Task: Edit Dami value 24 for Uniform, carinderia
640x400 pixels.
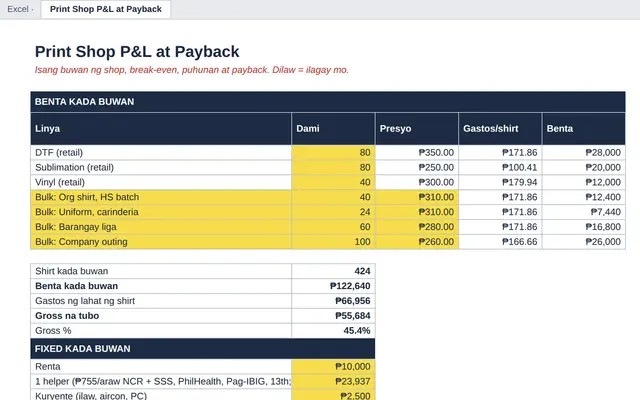Action: pyautogui.click(x=333, y=212)
